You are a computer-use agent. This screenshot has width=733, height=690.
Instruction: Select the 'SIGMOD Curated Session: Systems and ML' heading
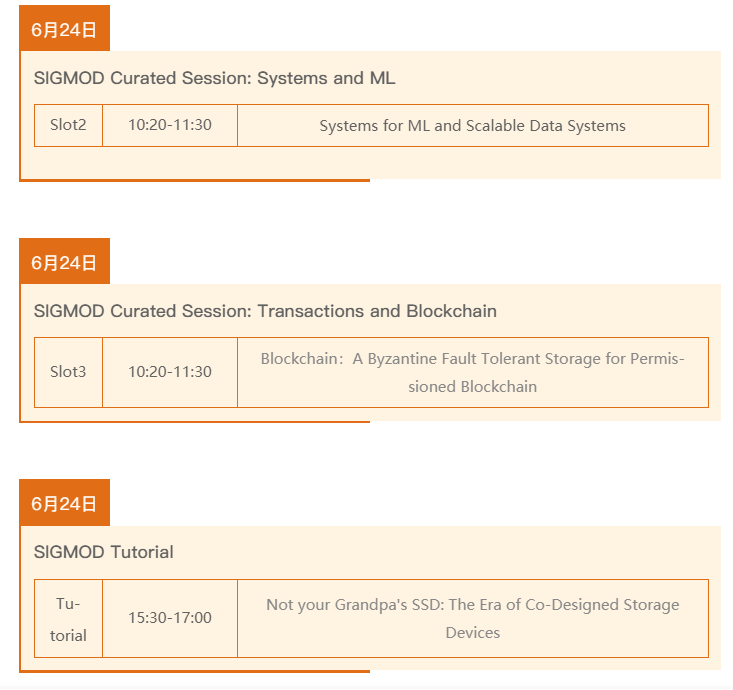214,78
